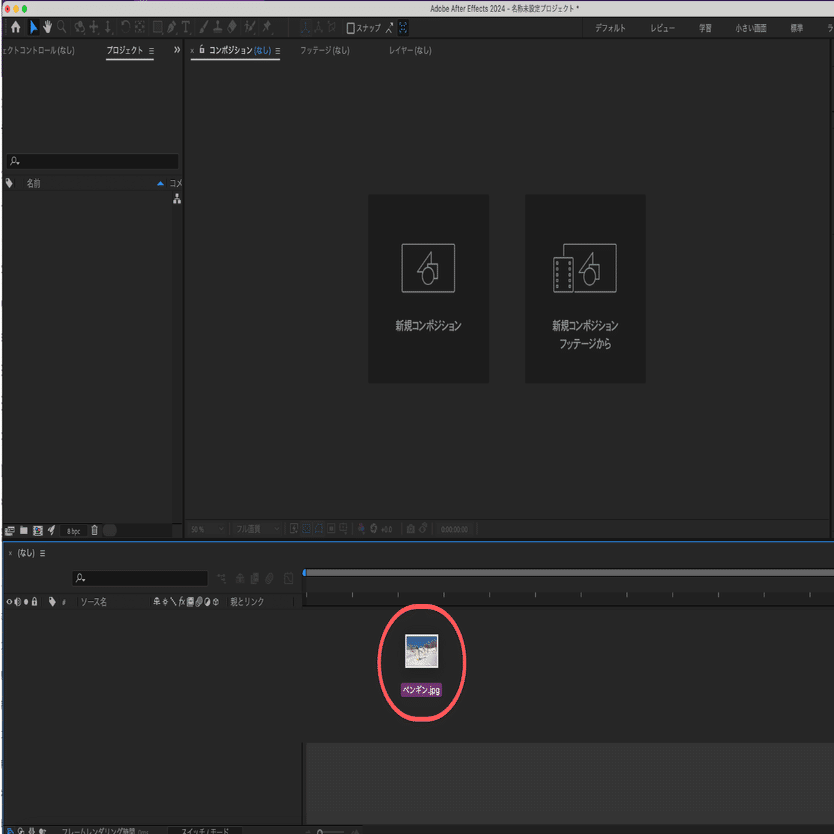Open the Composition panel menu icon
Screen dimensions: 834x834
coord(278,51)
